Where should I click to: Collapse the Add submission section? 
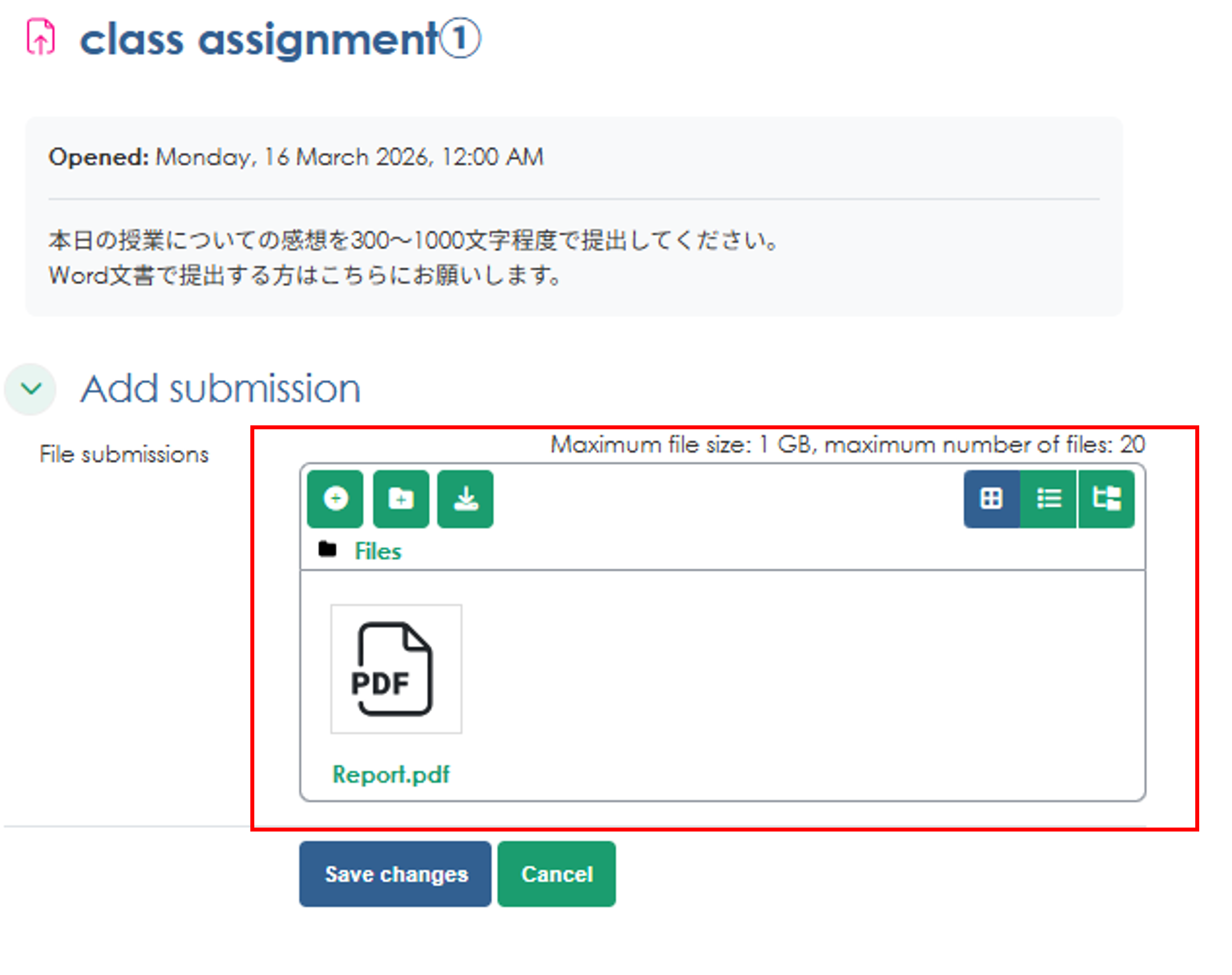tap(31, 389)
